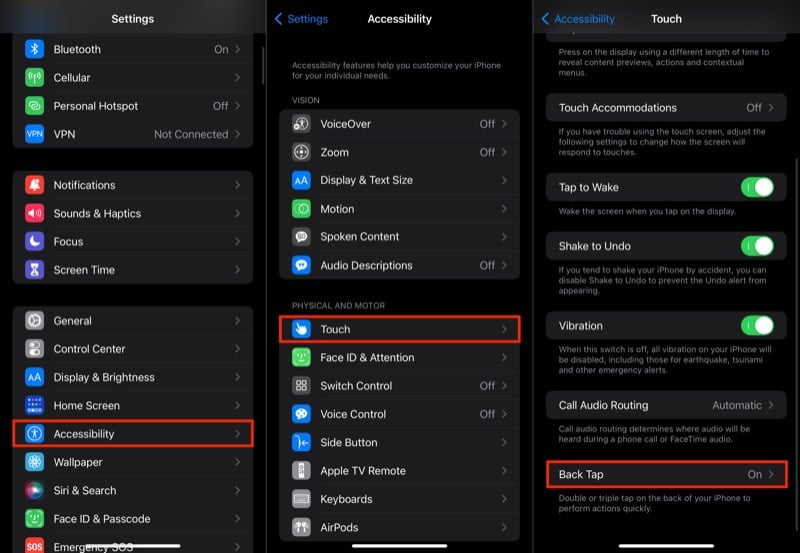The height and width of the screenshot is (553, 800).
Task: Tap the Notifications bell icon
Action: [35, 185]
